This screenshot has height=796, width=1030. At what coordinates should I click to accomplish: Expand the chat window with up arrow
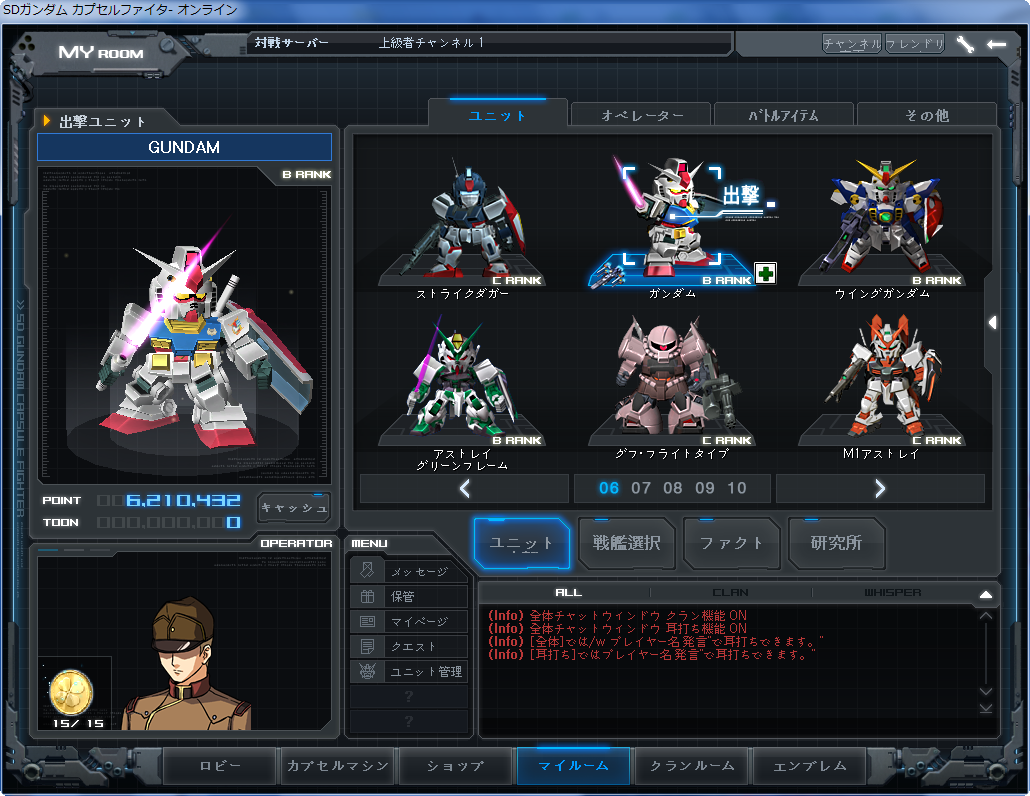986,594
